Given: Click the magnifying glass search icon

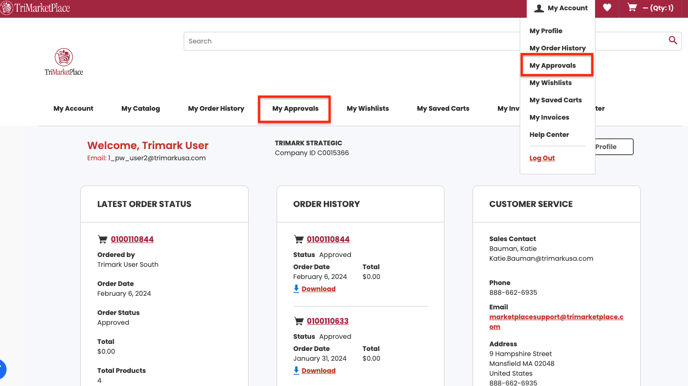Looking at the screenshot, I should (673, 40).
